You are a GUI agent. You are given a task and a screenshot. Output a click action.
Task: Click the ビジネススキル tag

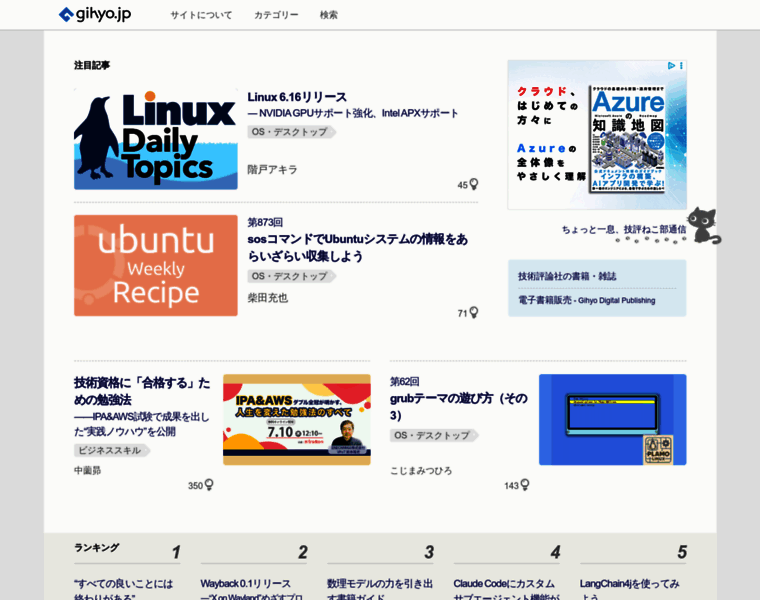[x=112, y=451]
